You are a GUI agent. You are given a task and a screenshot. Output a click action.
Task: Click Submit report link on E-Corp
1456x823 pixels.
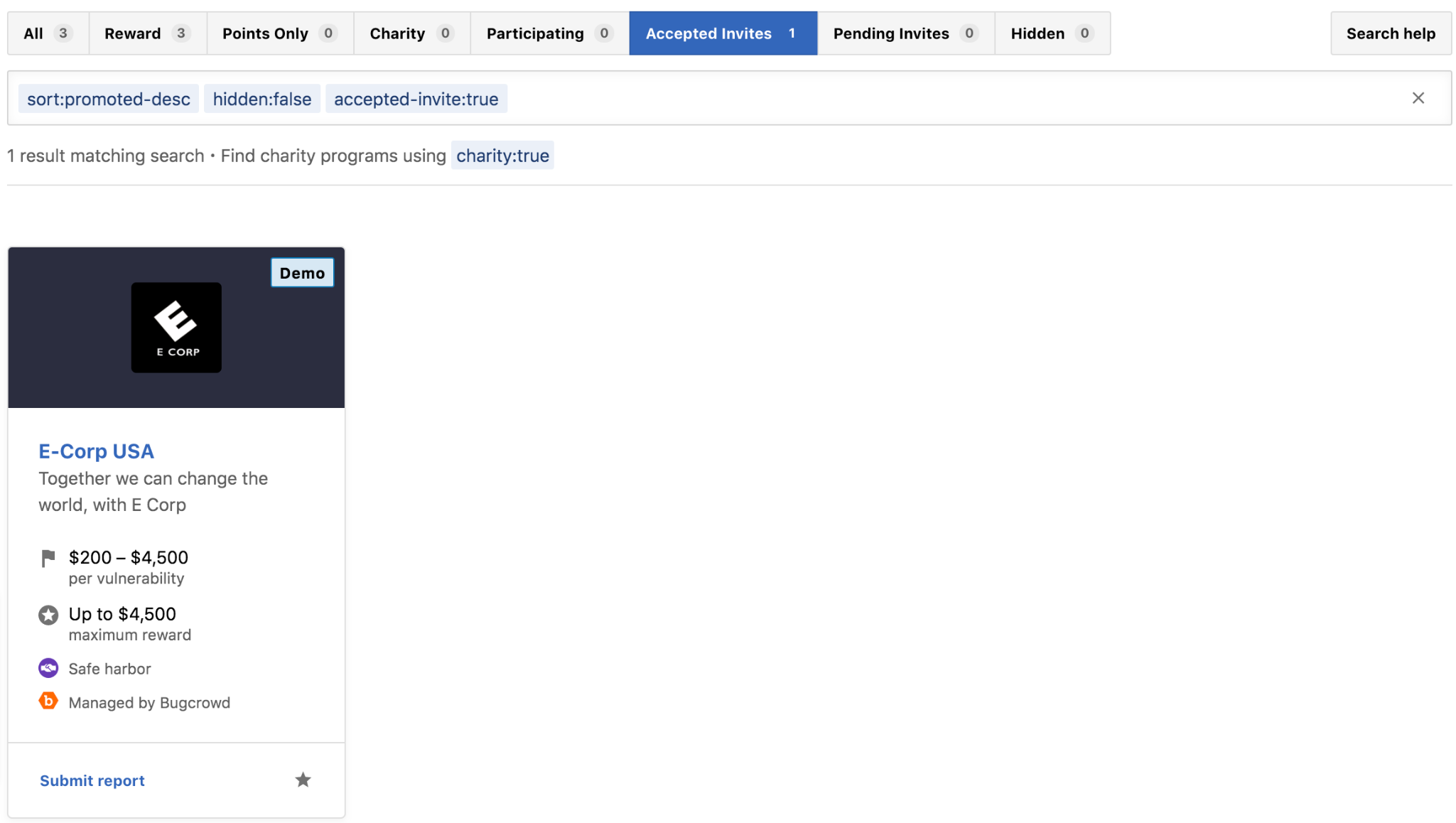(x=92, y=780)
